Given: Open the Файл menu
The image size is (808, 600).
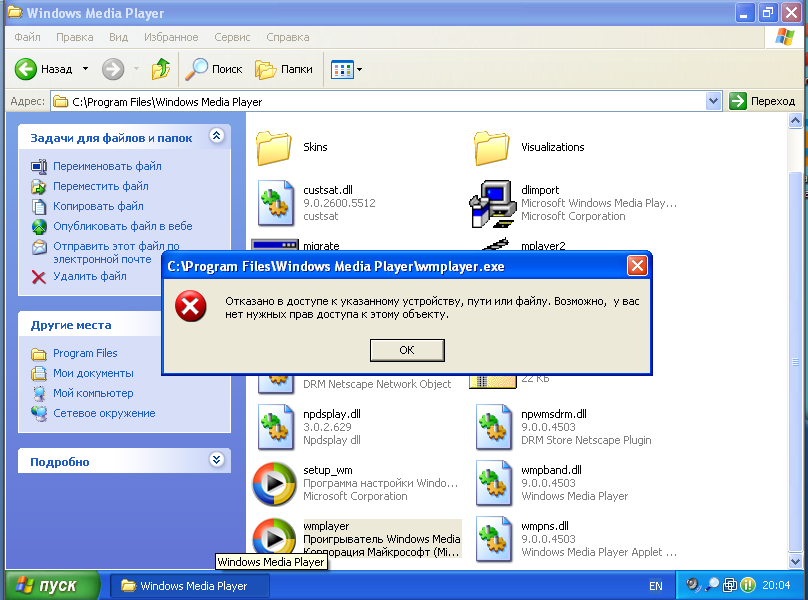Looking at the screenshot, I should pos(27,37).
